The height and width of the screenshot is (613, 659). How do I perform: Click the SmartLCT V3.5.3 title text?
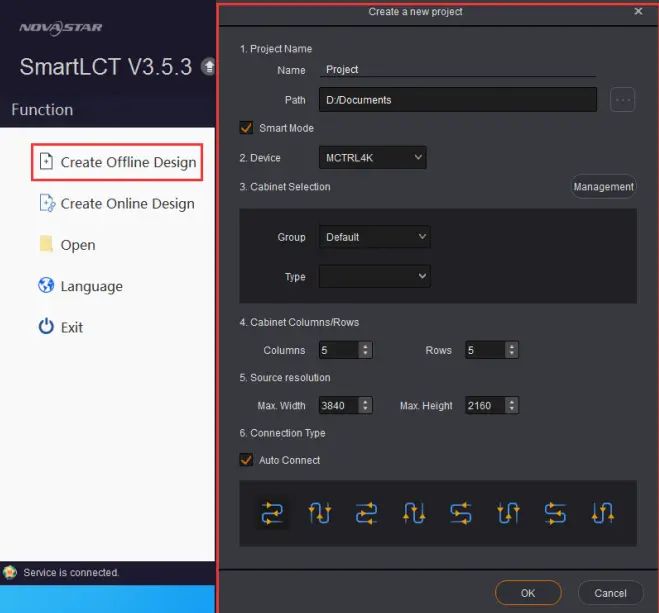click(x=105, y=67)
